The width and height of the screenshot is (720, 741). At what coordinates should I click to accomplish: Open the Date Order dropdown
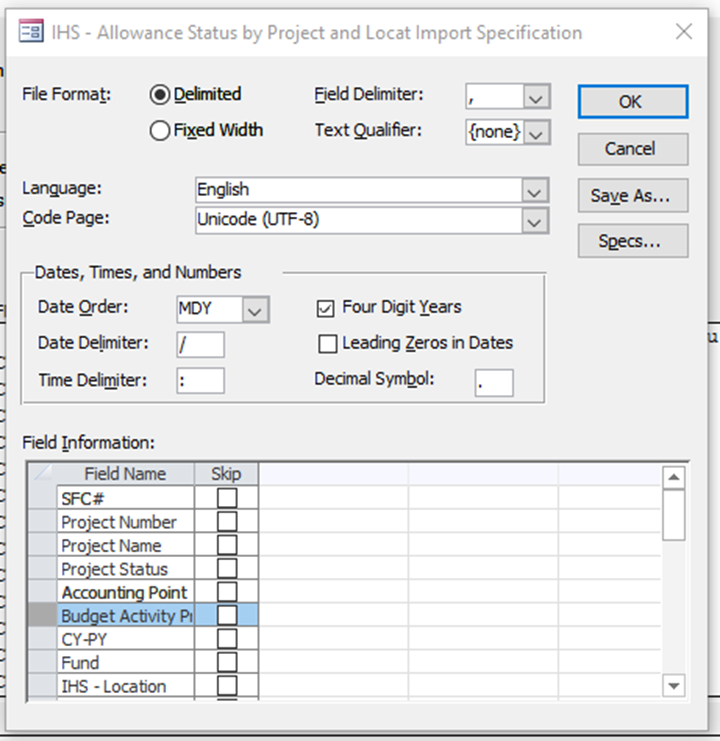(x=256, y=310)
